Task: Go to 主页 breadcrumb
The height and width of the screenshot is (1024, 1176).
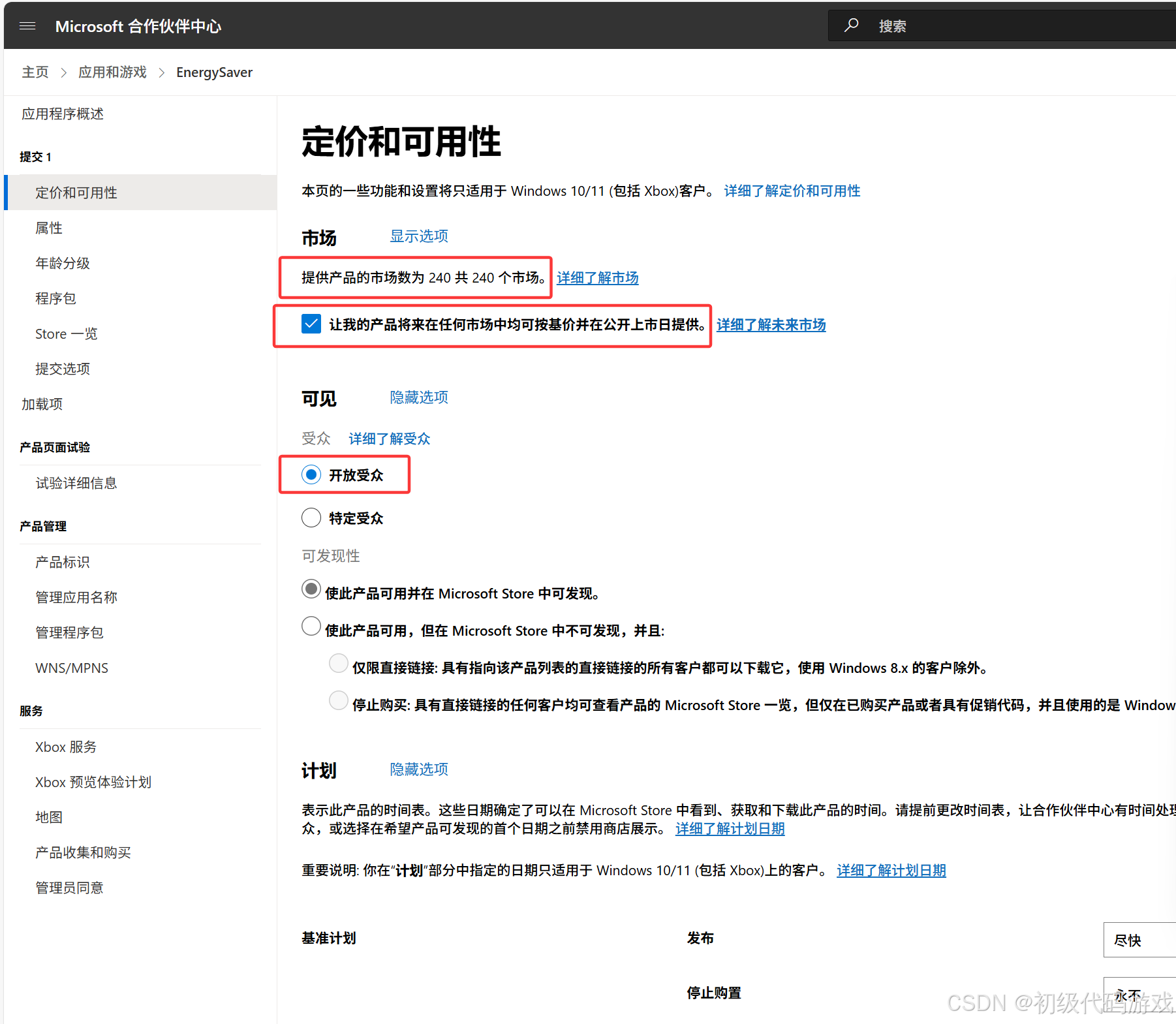Action: [35, 72]
